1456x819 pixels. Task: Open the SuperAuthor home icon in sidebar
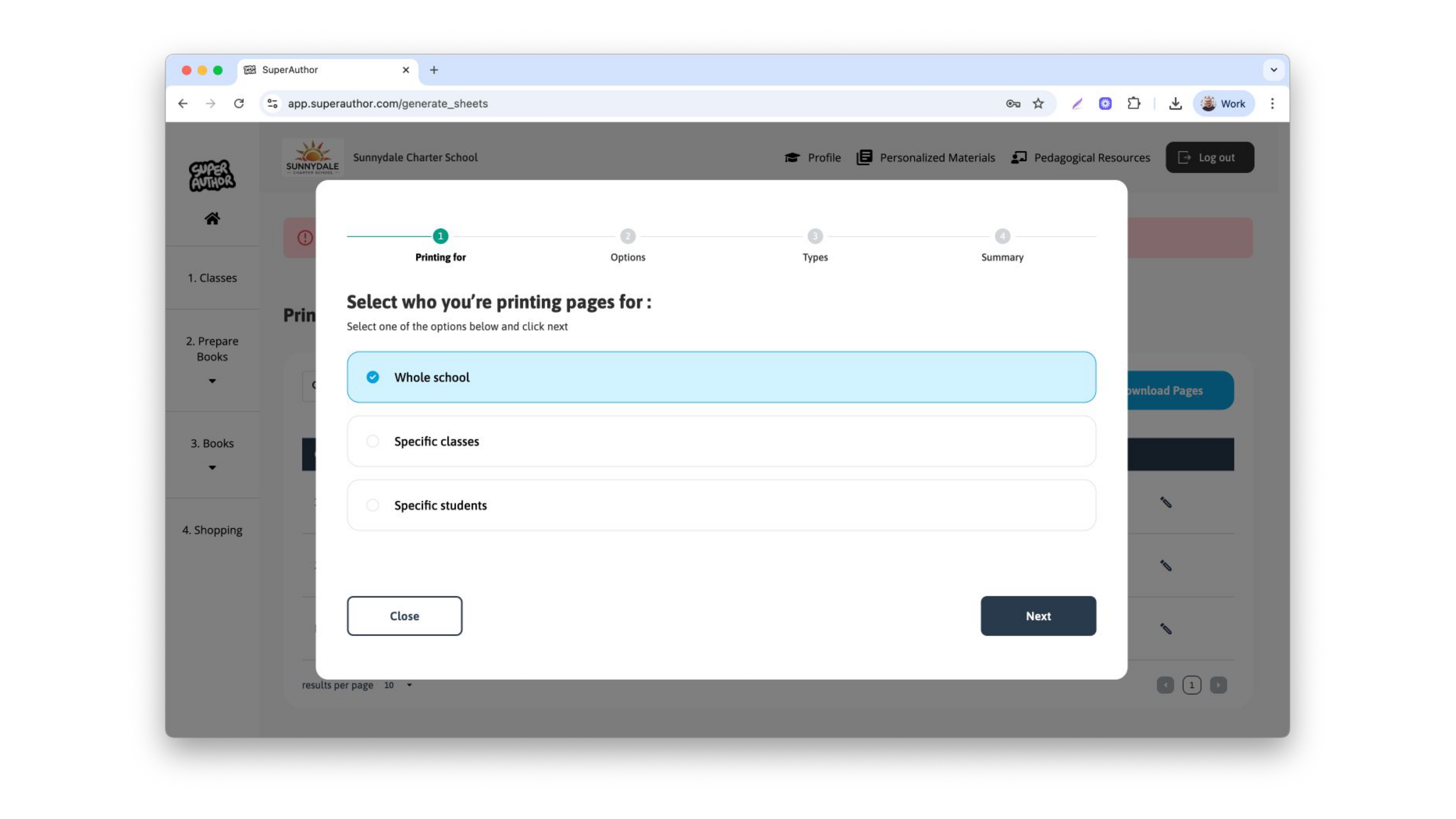pyautogui.click(x=212, y=218)
